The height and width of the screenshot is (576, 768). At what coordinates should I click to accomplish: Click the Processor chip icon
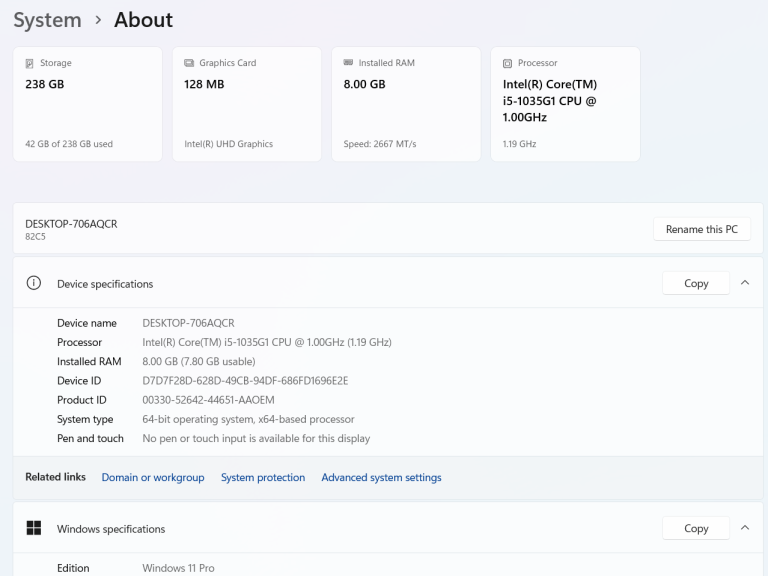(x=508, y=63)
